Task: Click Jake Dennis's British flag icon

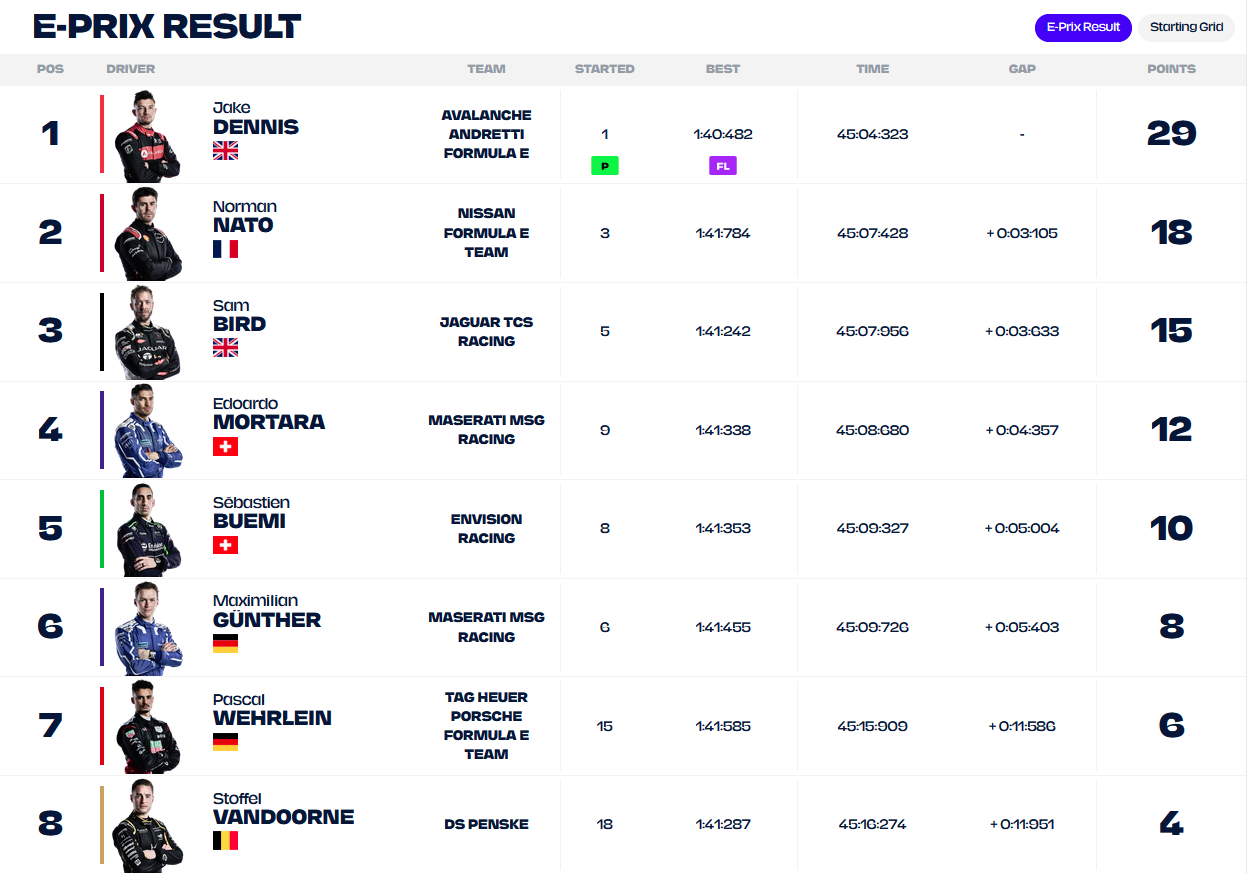Action: [x=226, y=151]
